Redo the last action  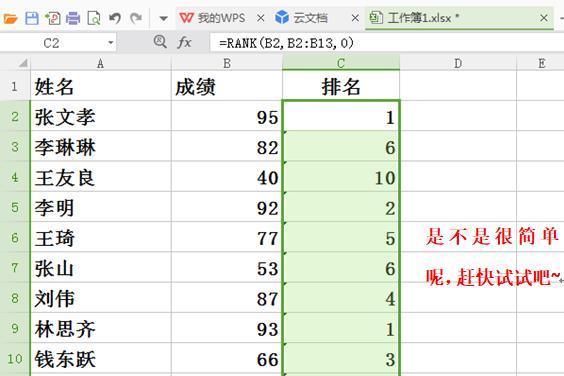pos(136,18)
